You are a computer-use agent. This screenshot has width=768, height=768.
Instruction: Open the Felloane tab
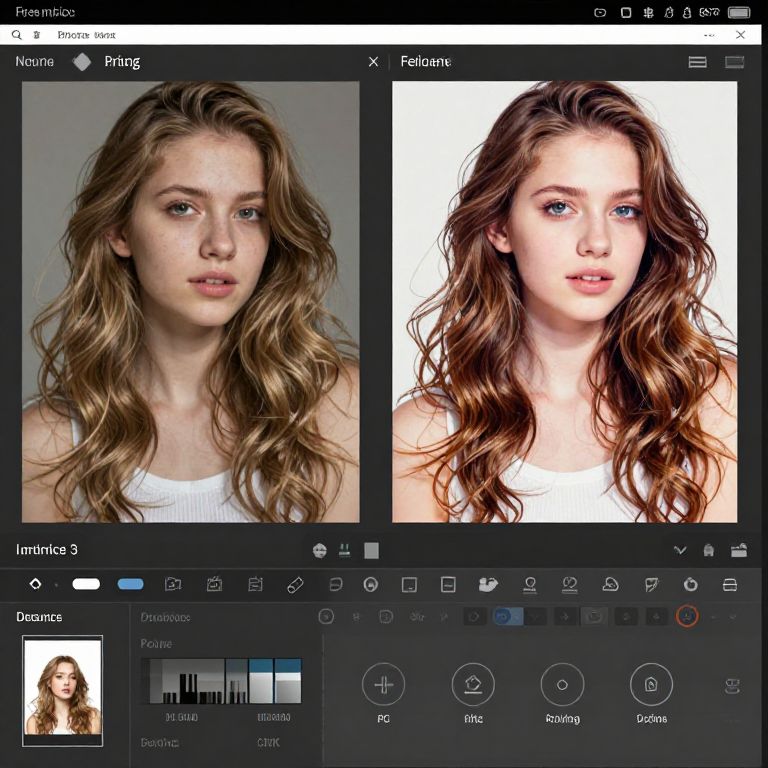425,62
